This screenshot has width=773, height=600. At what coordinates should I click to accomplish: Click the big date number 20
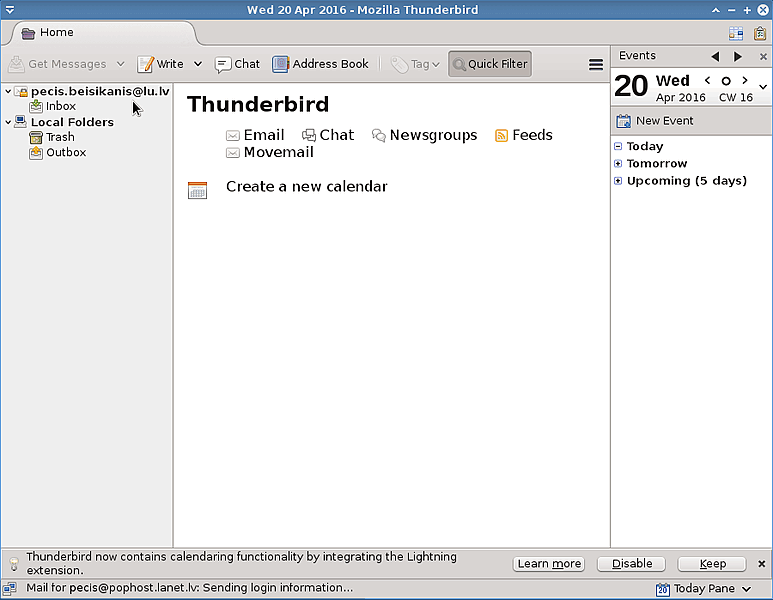631,86
